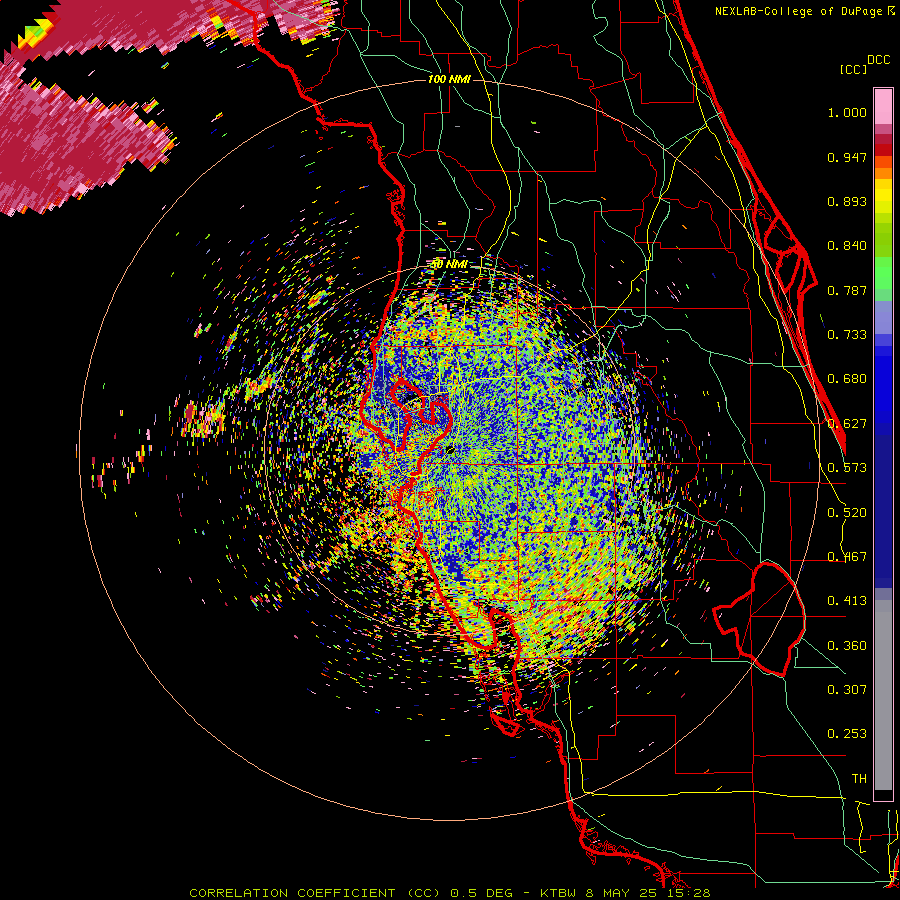Screen dimensions: 900x900
Task: Select the 0.253 scale value
Action: click(847, 734)
